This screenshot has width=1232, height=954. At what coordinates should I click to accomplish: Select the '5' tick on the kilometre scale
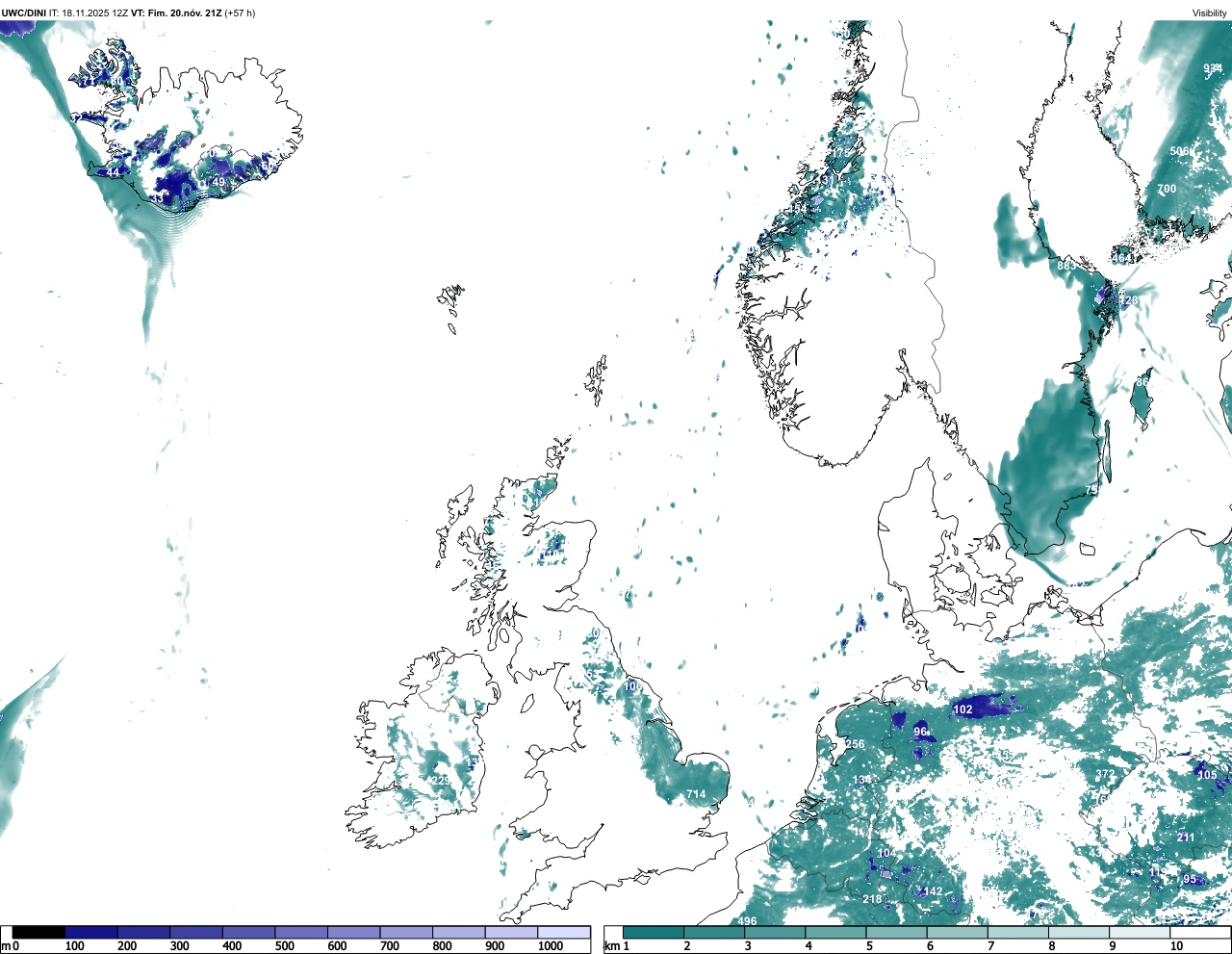(x=869, y=946)
